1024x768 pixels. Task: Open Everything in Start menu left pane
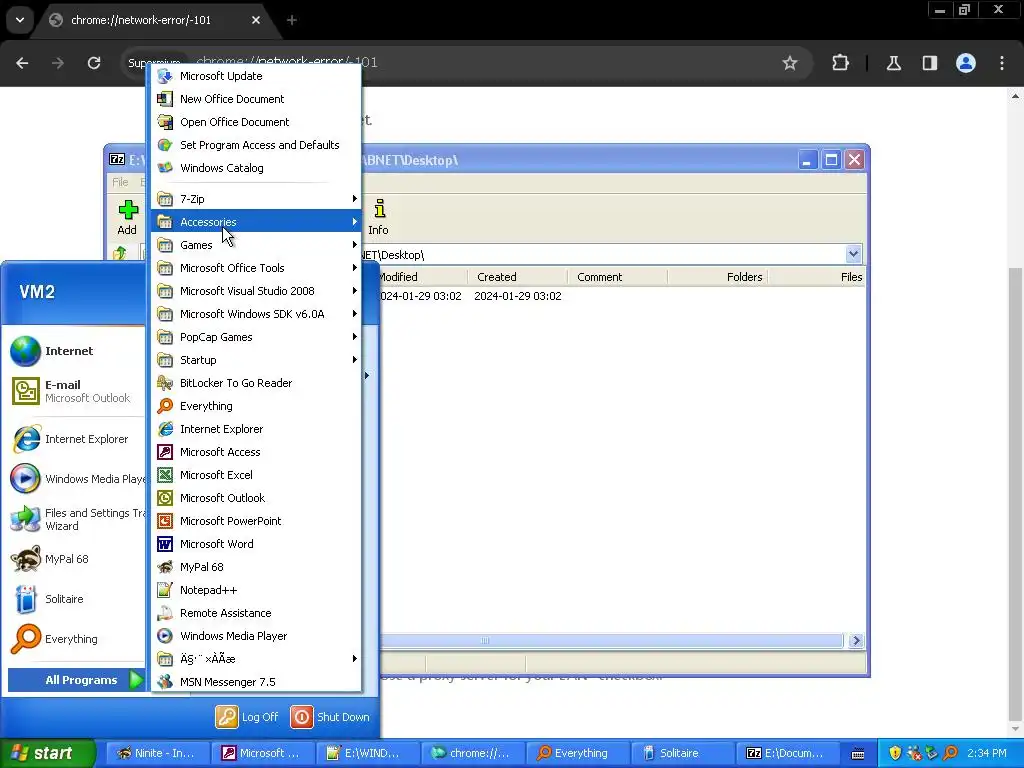[76, 639]
